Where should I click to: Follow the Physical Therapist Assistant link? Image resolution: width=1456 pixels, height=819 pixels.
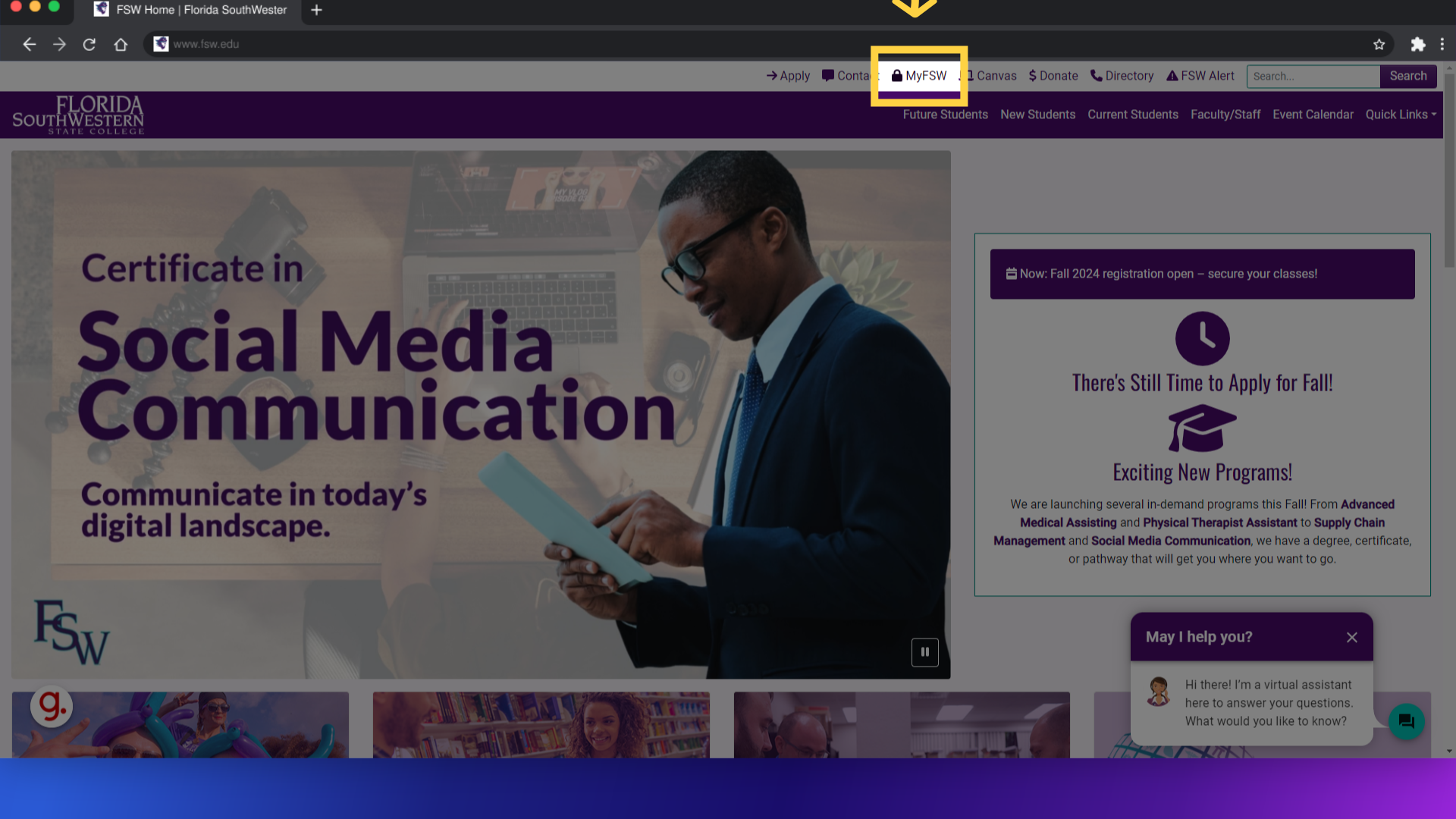click(1219, 522)
